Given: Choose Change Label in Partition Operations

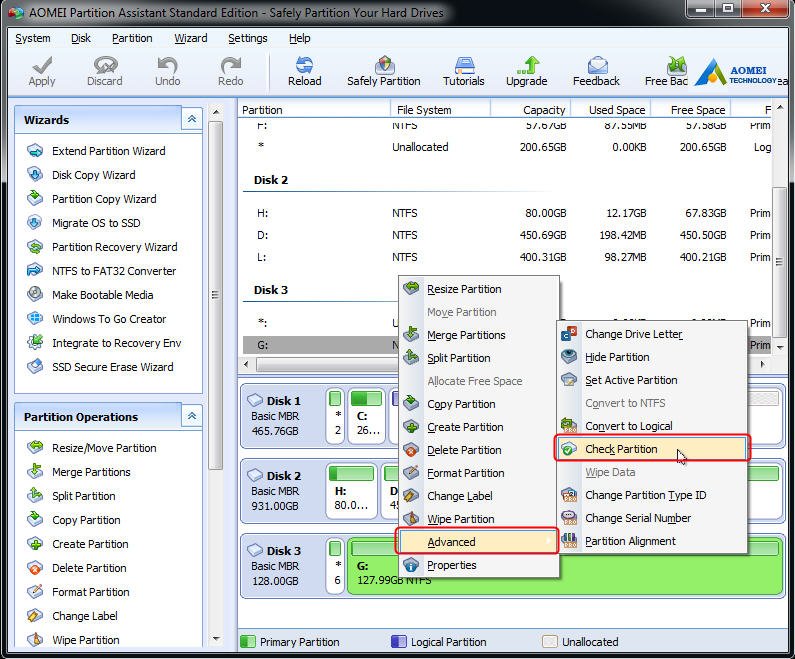Looking at the screenshot, I should point(72,616).
